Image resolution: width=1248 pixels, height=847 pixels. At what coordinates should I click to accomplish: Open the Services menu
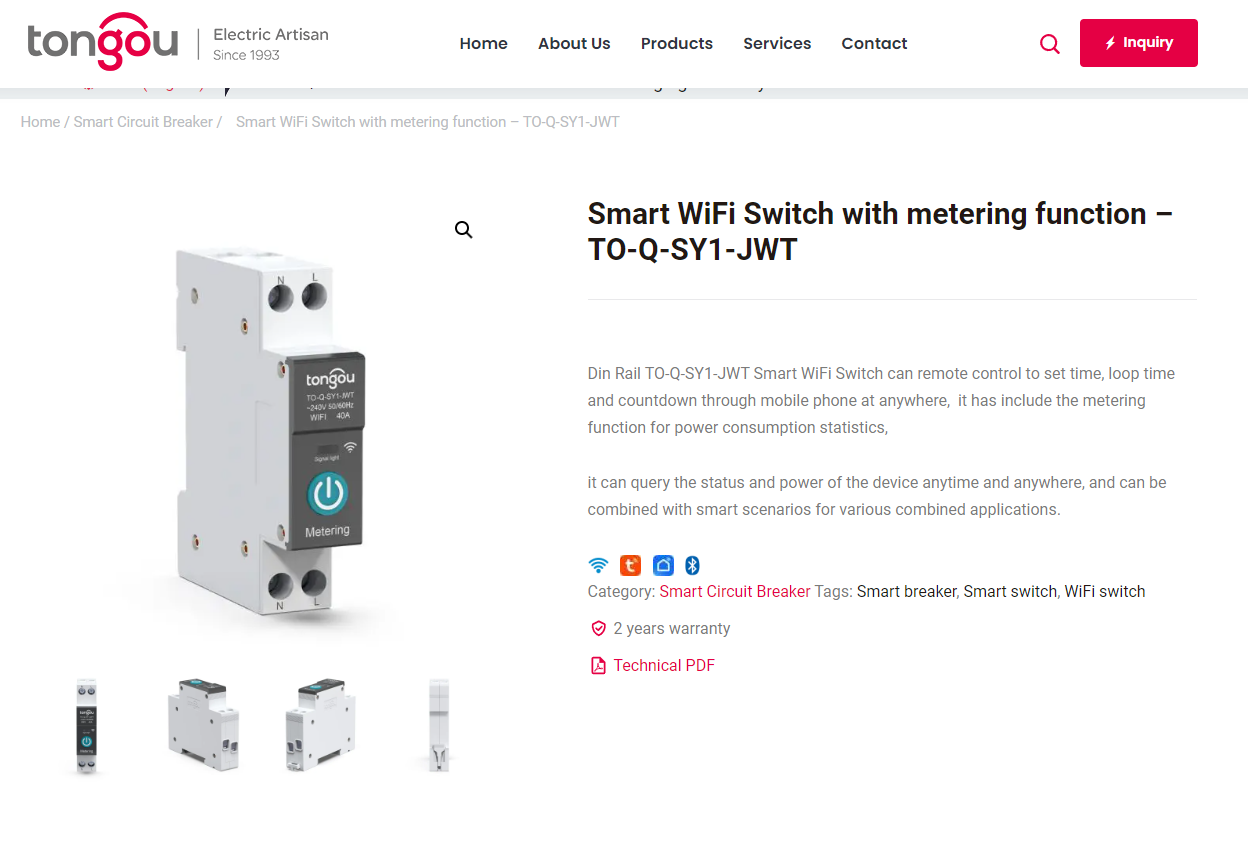click(777, 43)
